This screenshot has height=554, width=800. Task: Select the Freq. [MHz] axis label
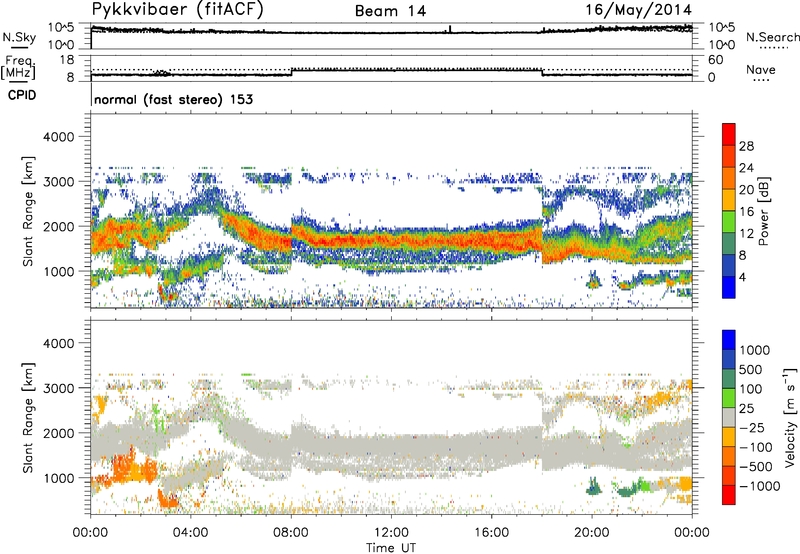[19, 68]
